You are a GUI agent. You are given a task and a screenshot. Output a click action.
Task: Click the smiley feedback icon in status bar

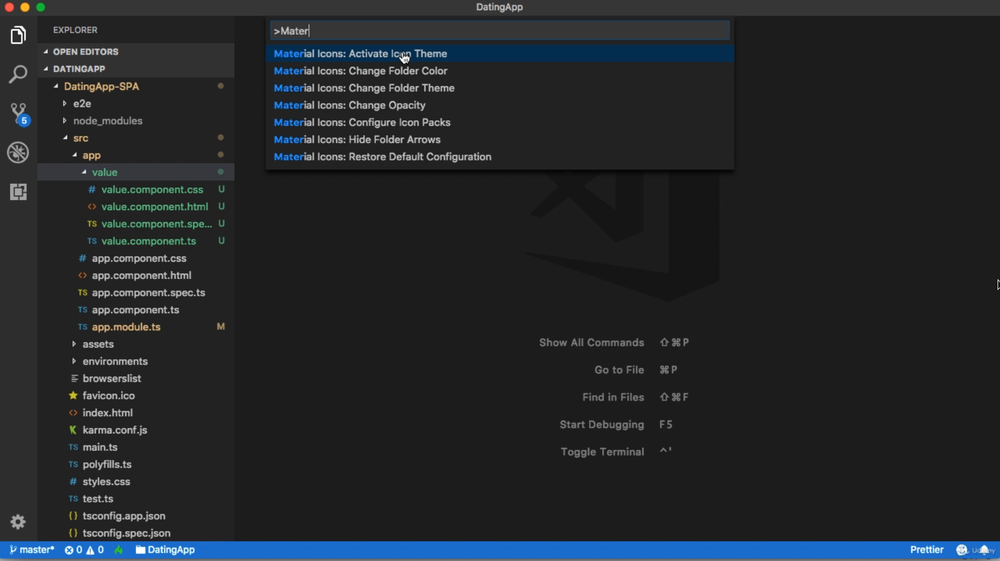[x=962, y=550]
